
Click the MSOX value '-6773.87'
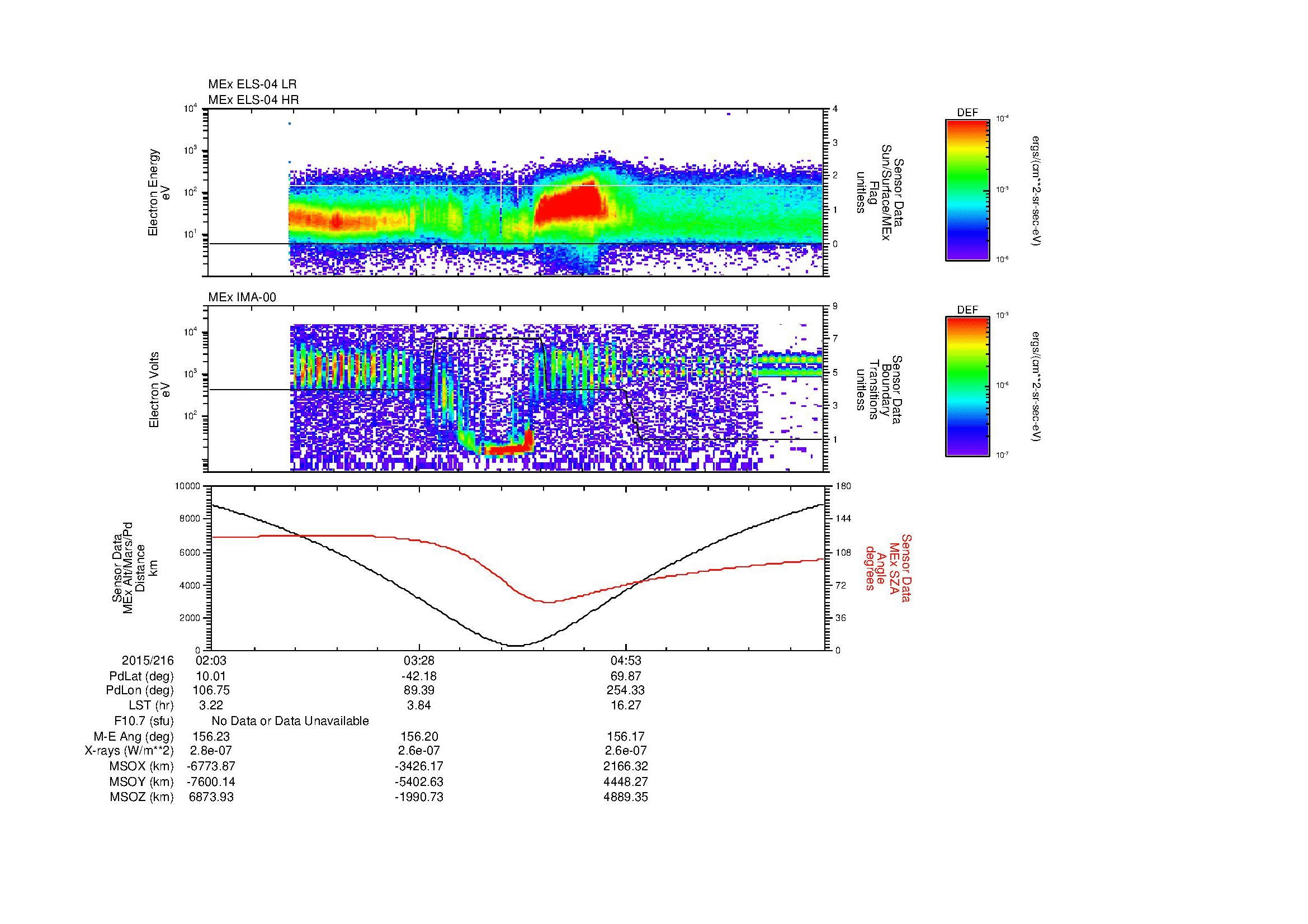(211, 766)
